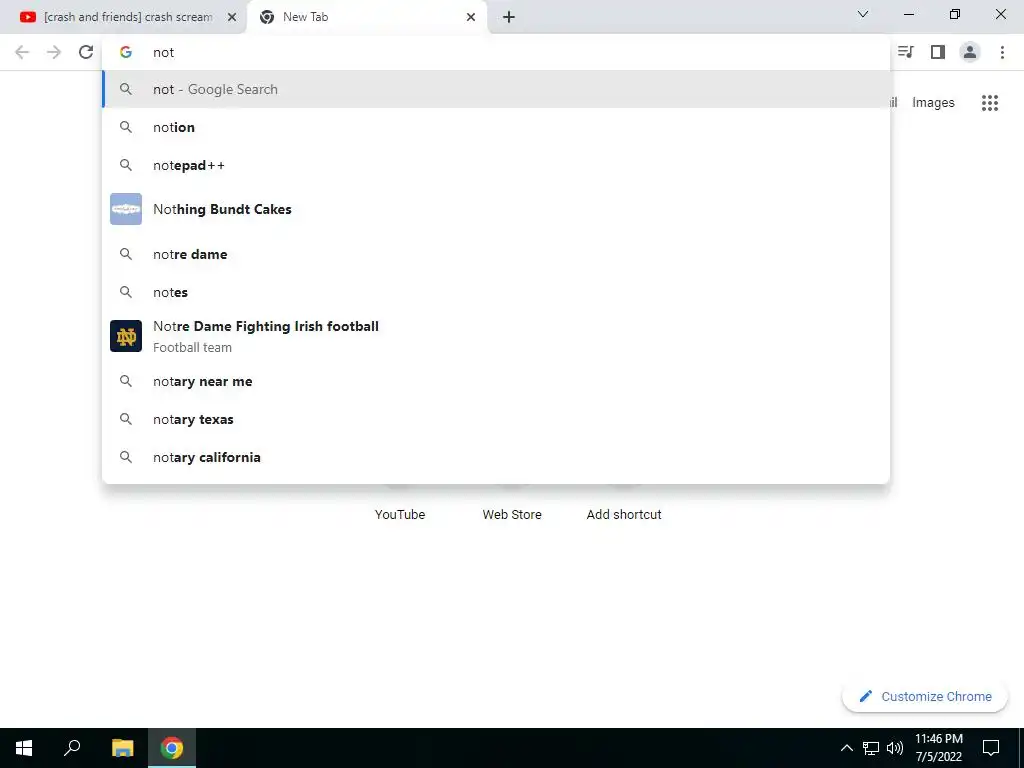Click Add shortcut
Image resolution: width=1024 pixels, height=768 pixels.
click(x=624, y=514)
